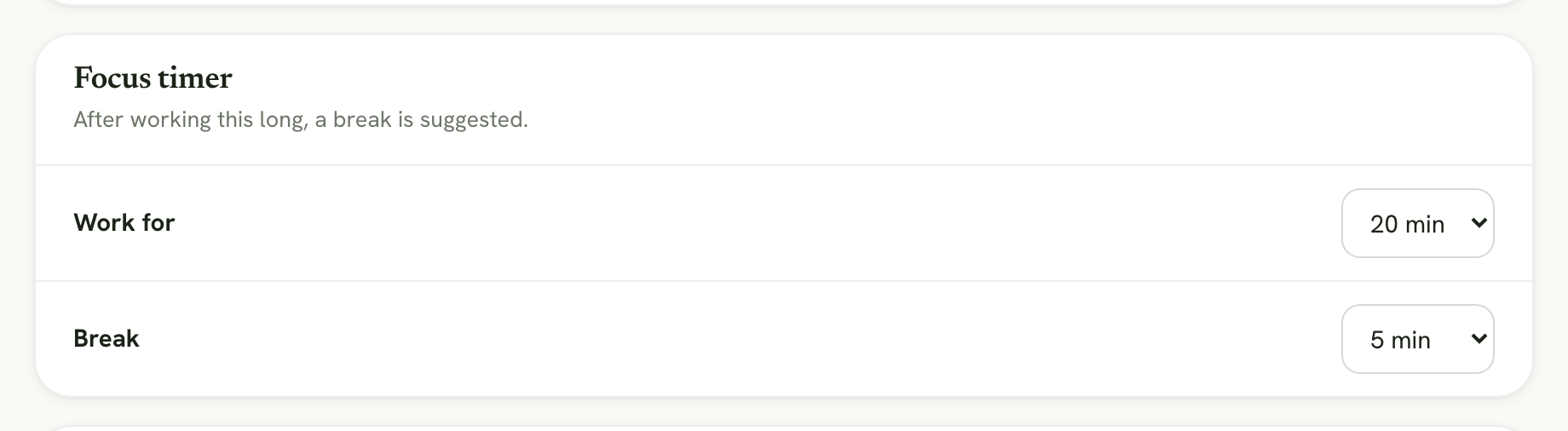Click the chevron arrow beside 20 min
The image size is (1568, 431).
1479,223
